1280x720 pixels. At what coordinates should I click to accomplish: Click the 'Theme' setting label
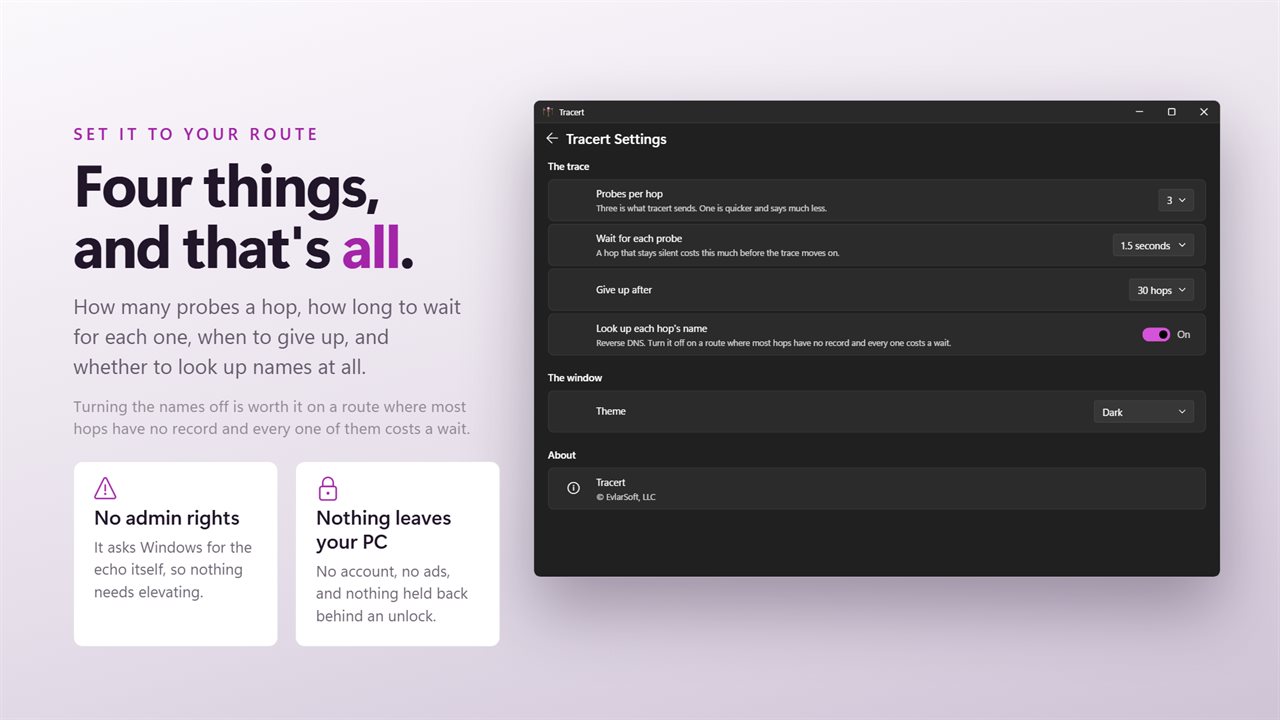(611, 411)
